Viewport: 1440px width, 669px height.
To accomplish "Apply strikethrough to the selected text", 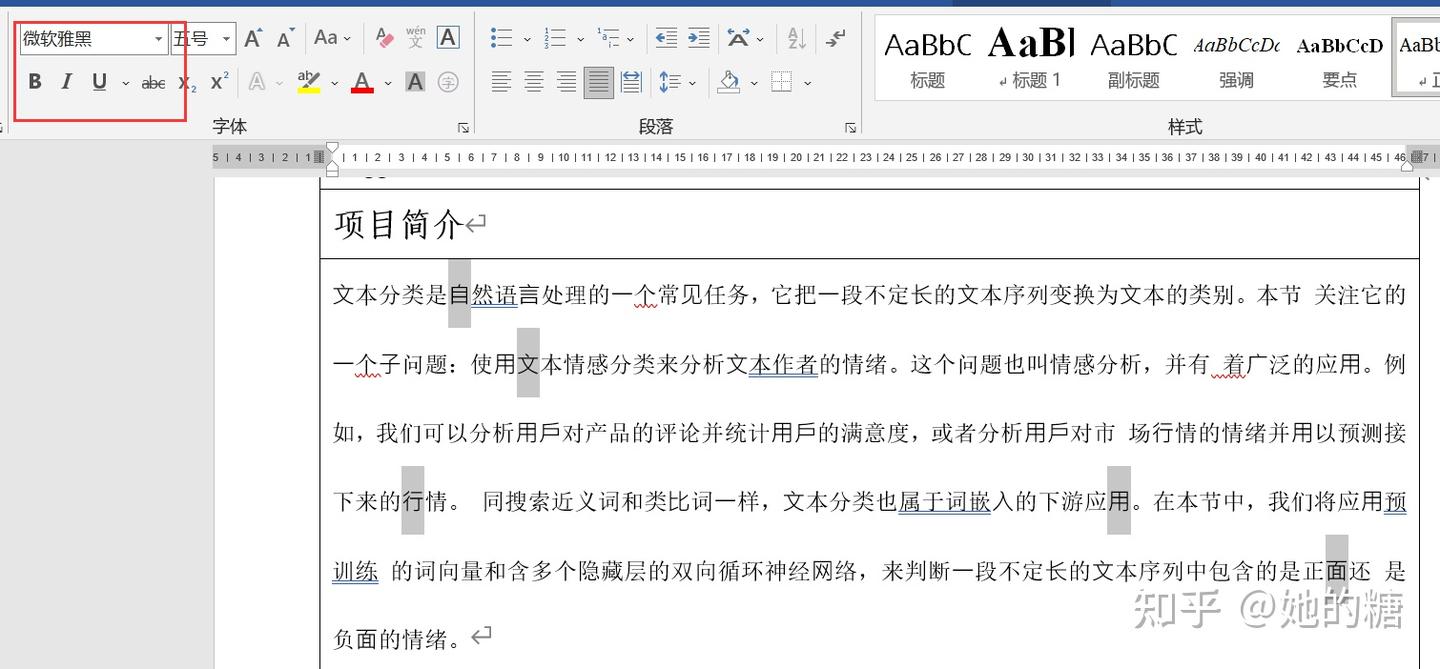I will pos(152,82).
